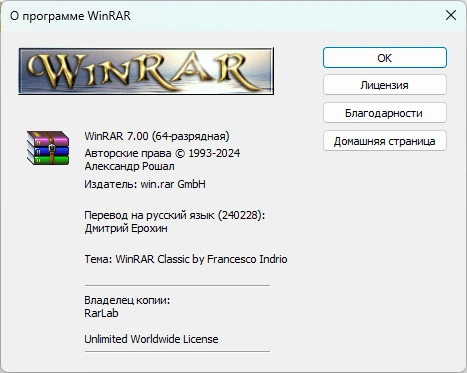467x373 pixels.
Task: Confirm the dialog with the OK button
Action: (x=385, y=58)
